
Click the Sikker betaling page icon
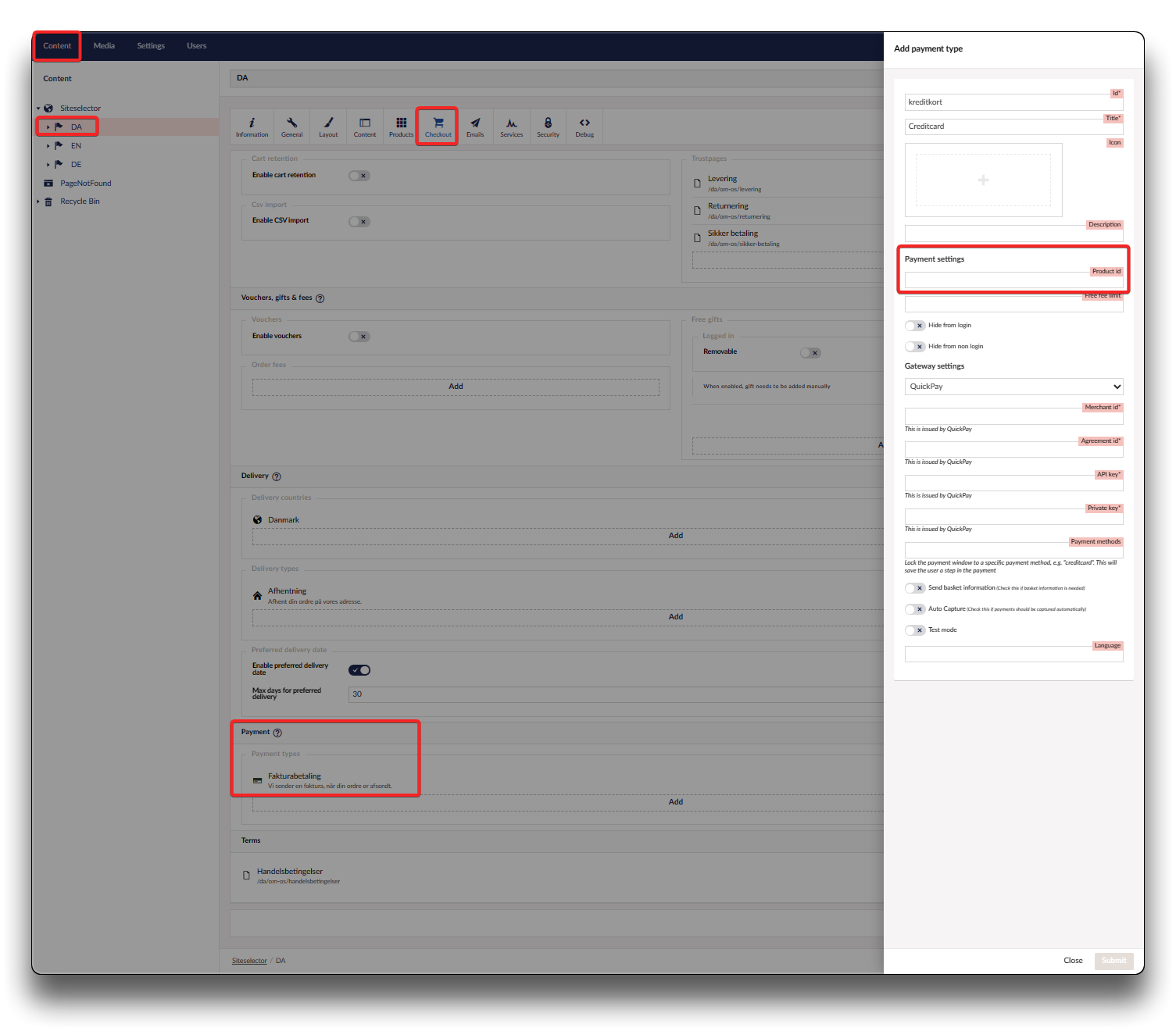(x=697, y=238)
